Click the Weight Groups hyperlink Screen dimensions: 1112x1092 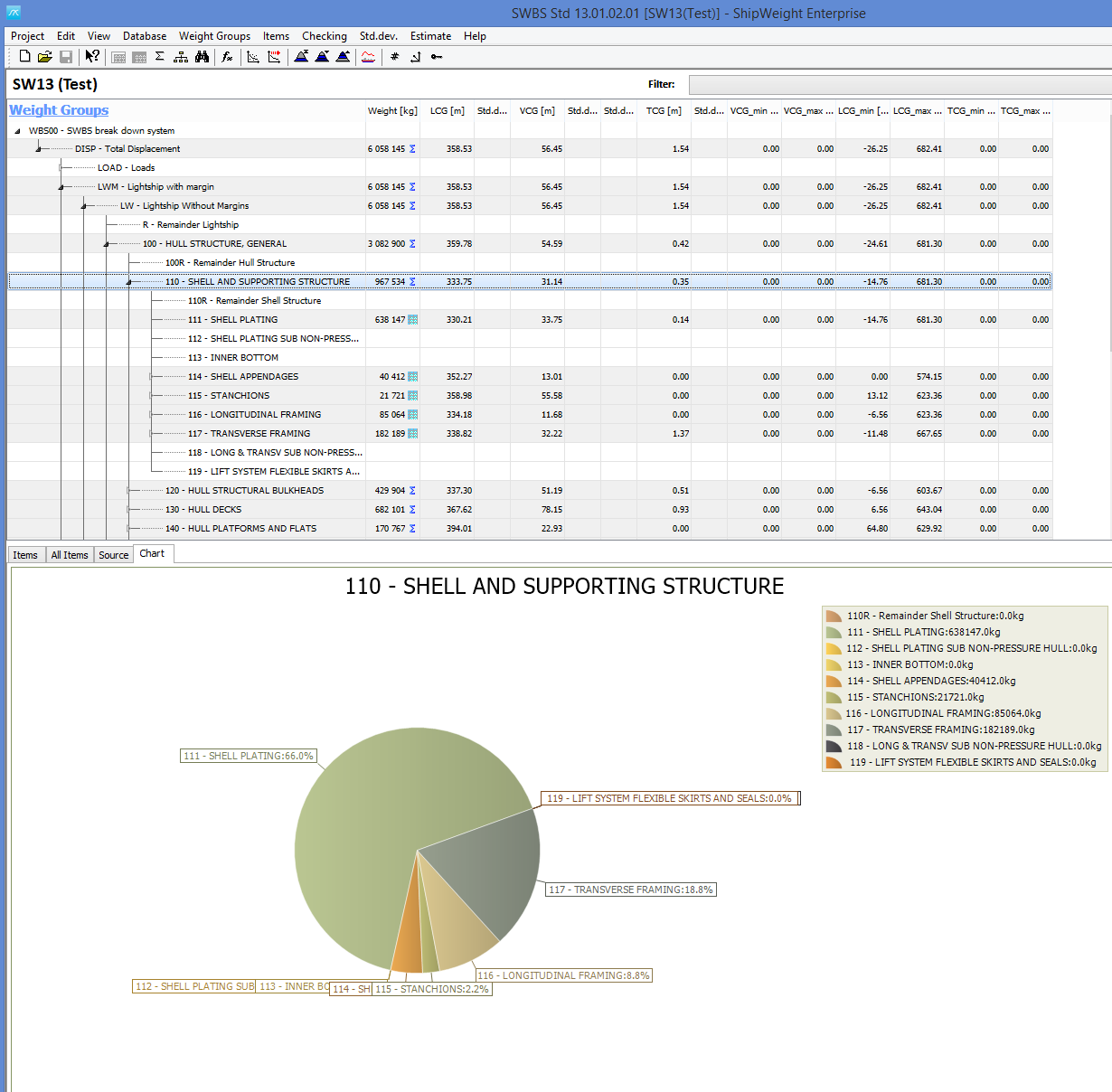(58, 110)
